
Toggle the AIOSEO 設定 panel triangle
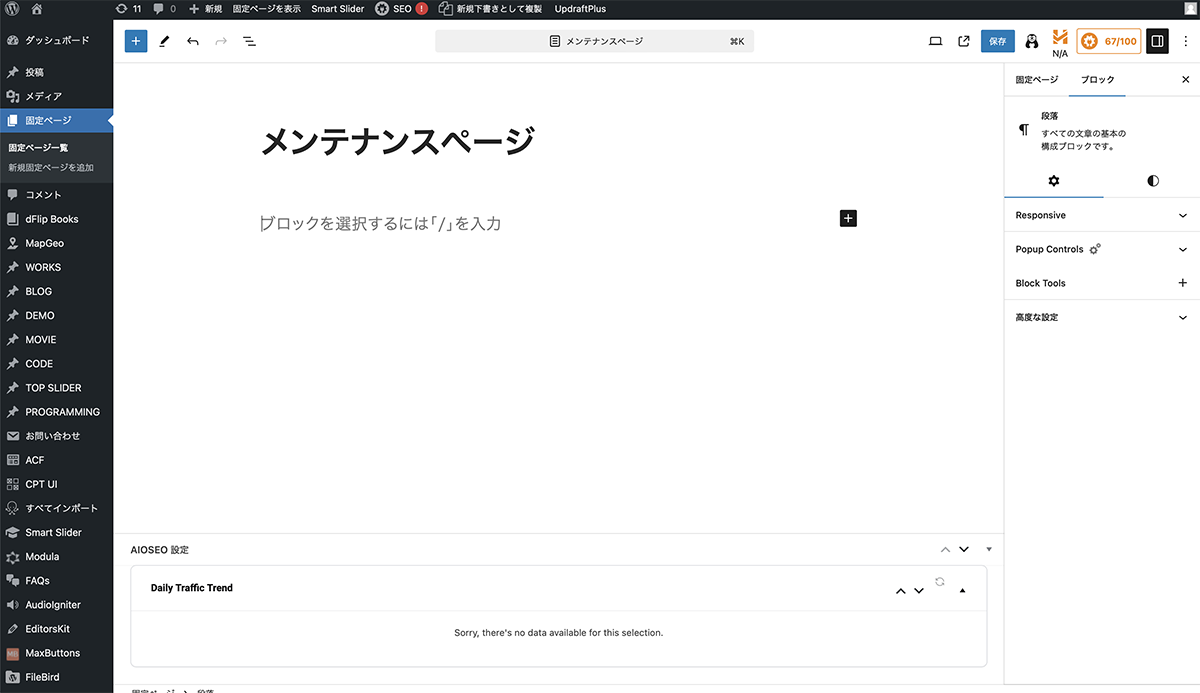[x=989, y=549]
